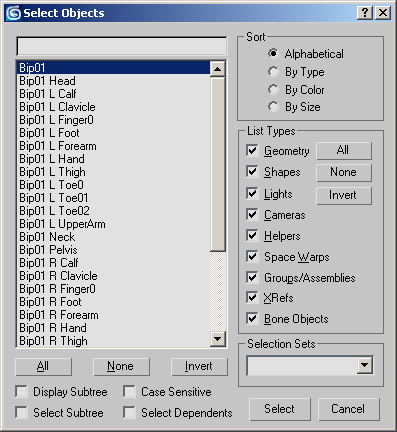Open the Selection Sets dropdown
The image size is (397, 432).
tap(365, 365)
